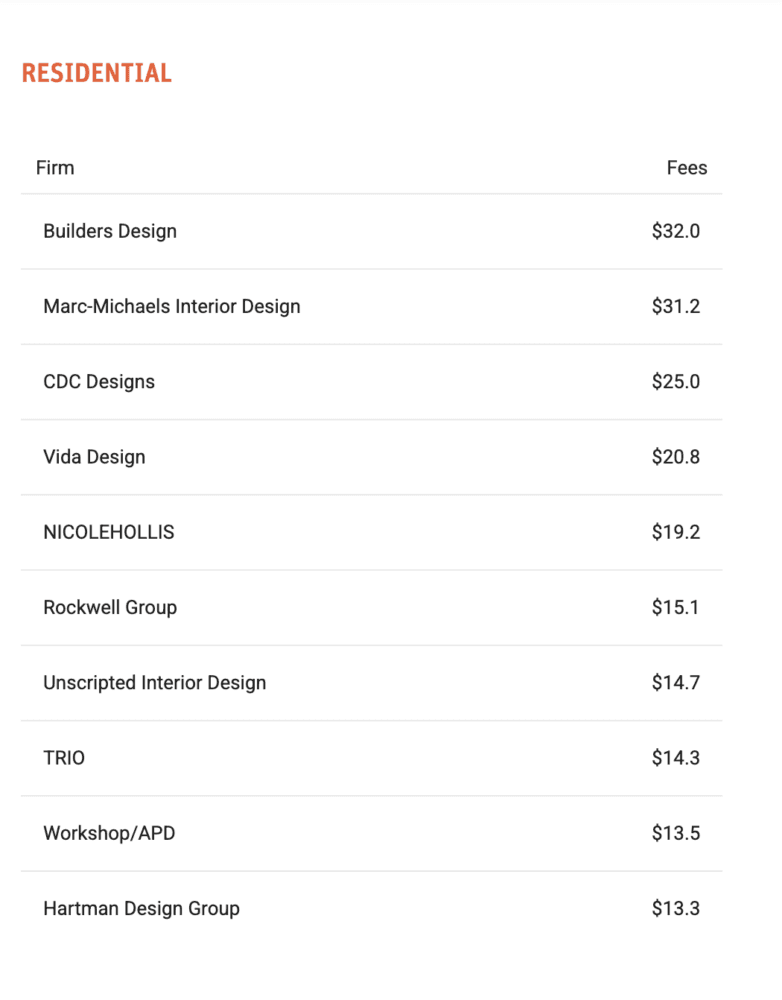Click on Vida Design
The width and height of the screenshot is (782, 1000).
[x=94, y=457]
